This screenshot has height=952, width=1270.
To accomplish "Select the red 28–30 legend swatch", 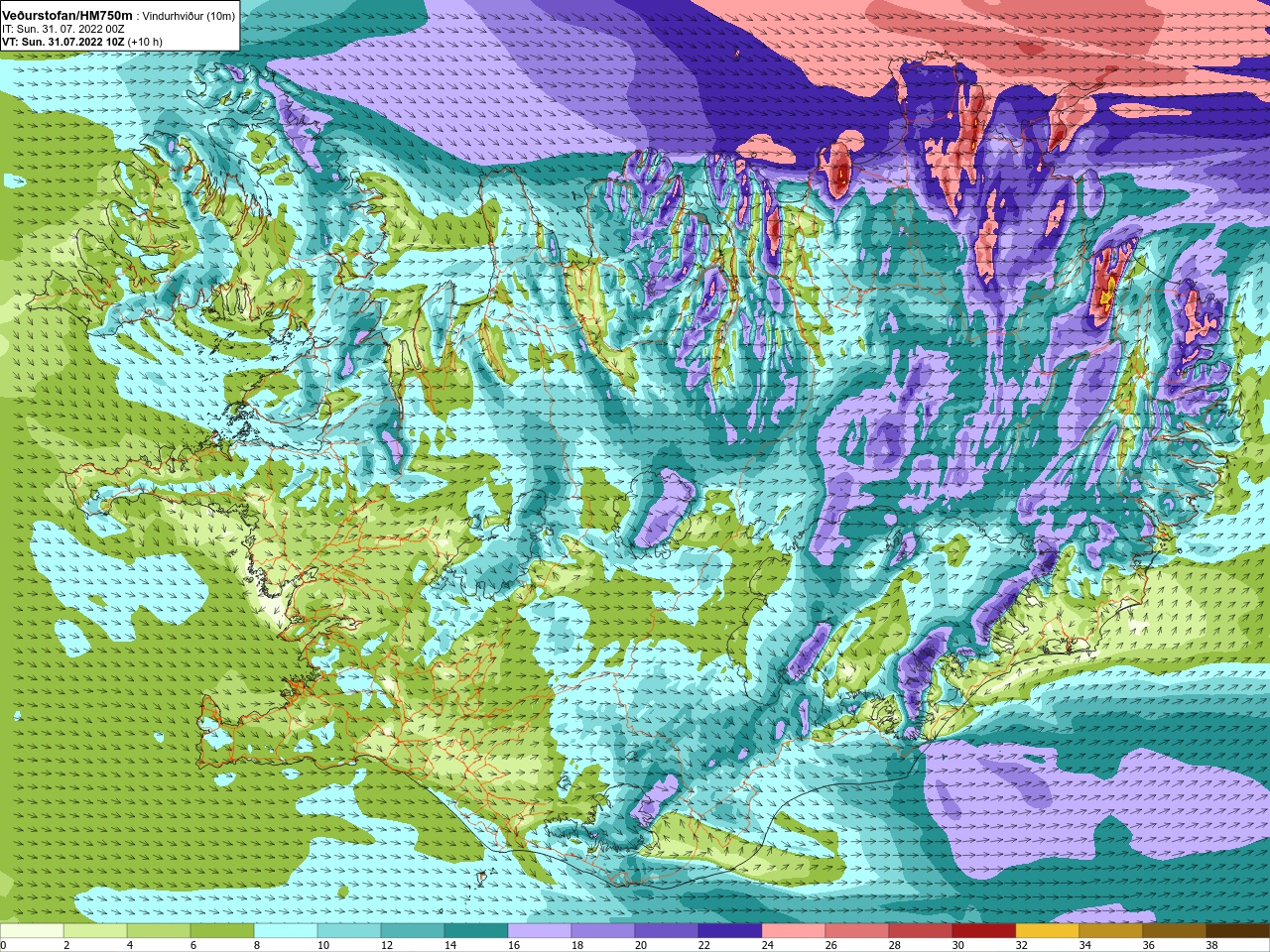I will click(x=921, y=931).
